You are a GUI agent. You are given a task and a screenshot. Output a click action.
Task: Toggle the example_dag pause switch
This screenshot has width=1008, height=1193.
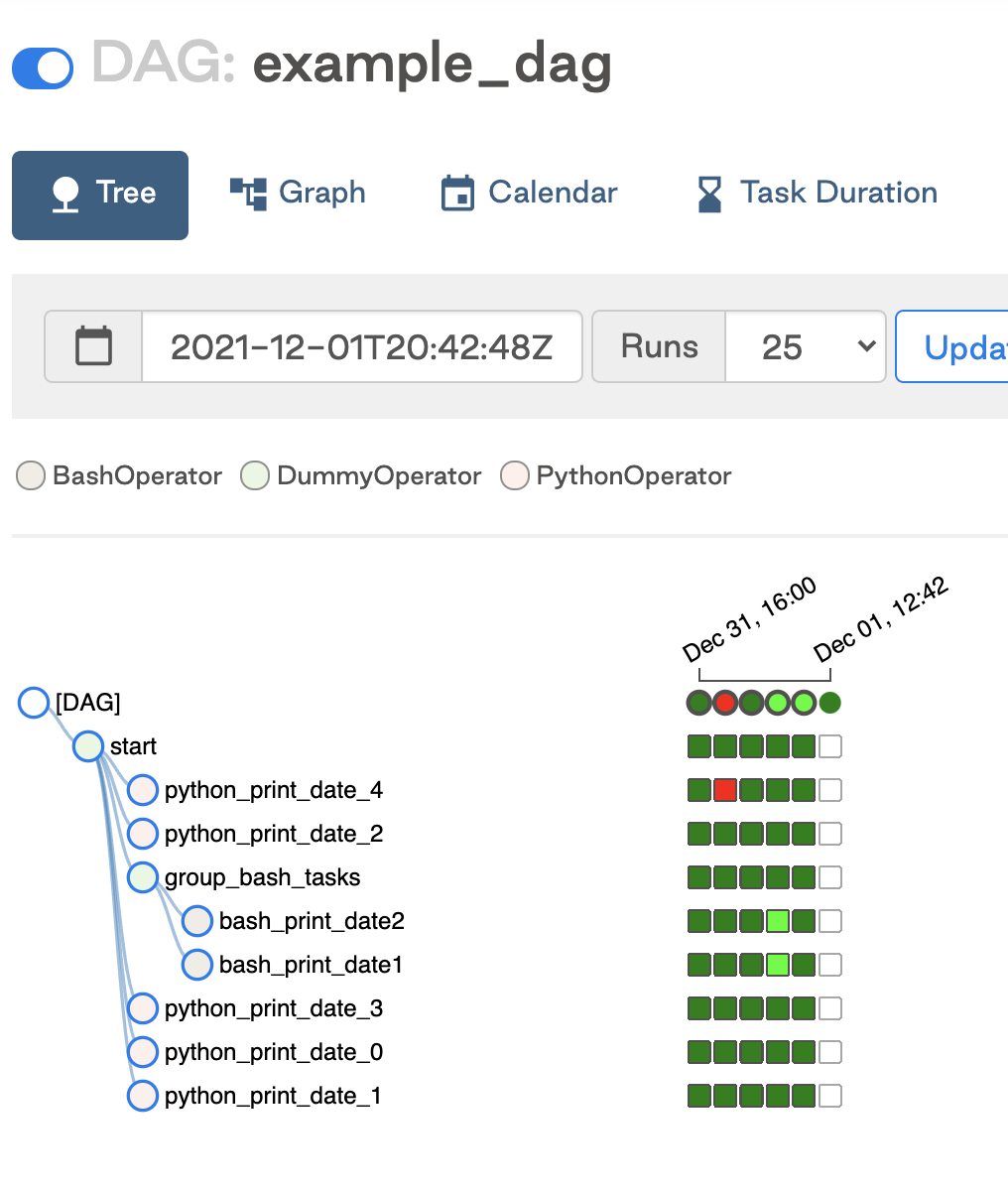pos(43,68)
